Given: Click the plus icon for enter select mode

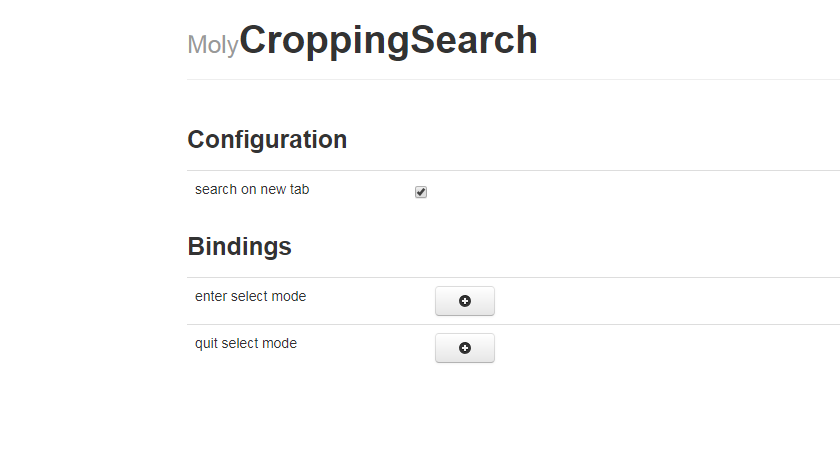Looking at the screenshot, I should click(464, 301).
